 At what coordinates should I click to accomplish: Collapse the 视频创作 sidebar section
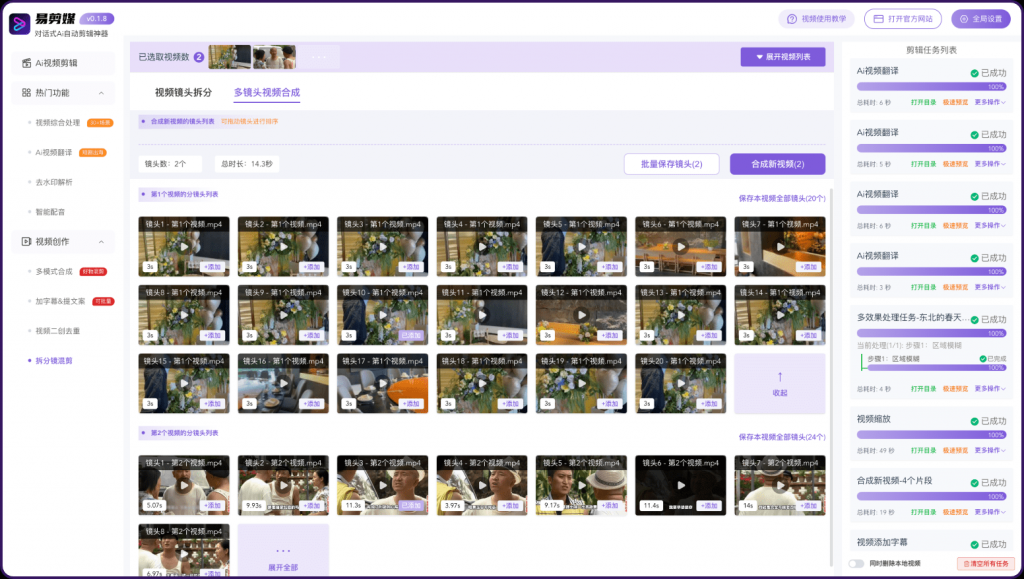101,241
